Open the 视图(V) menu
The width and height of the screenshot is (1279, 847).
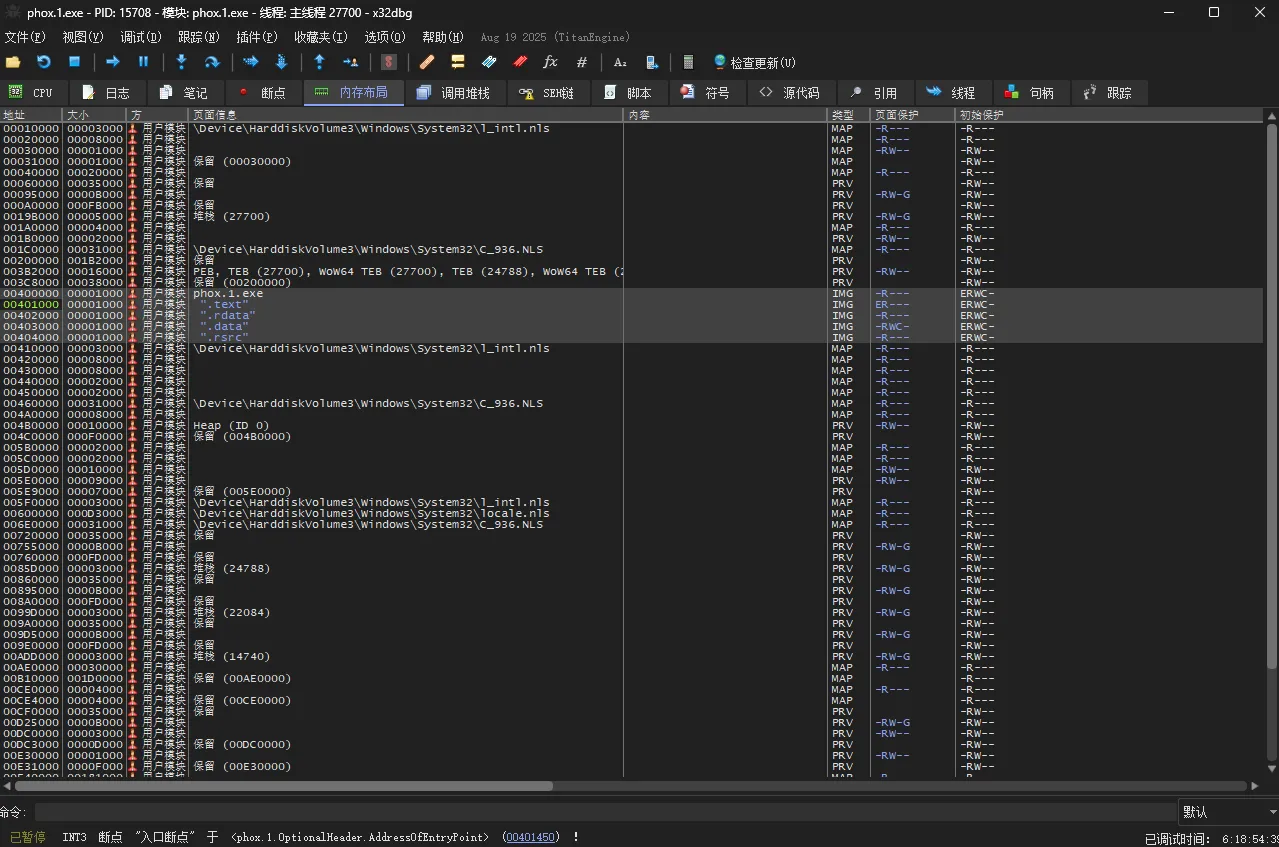(x=82, y=37)
